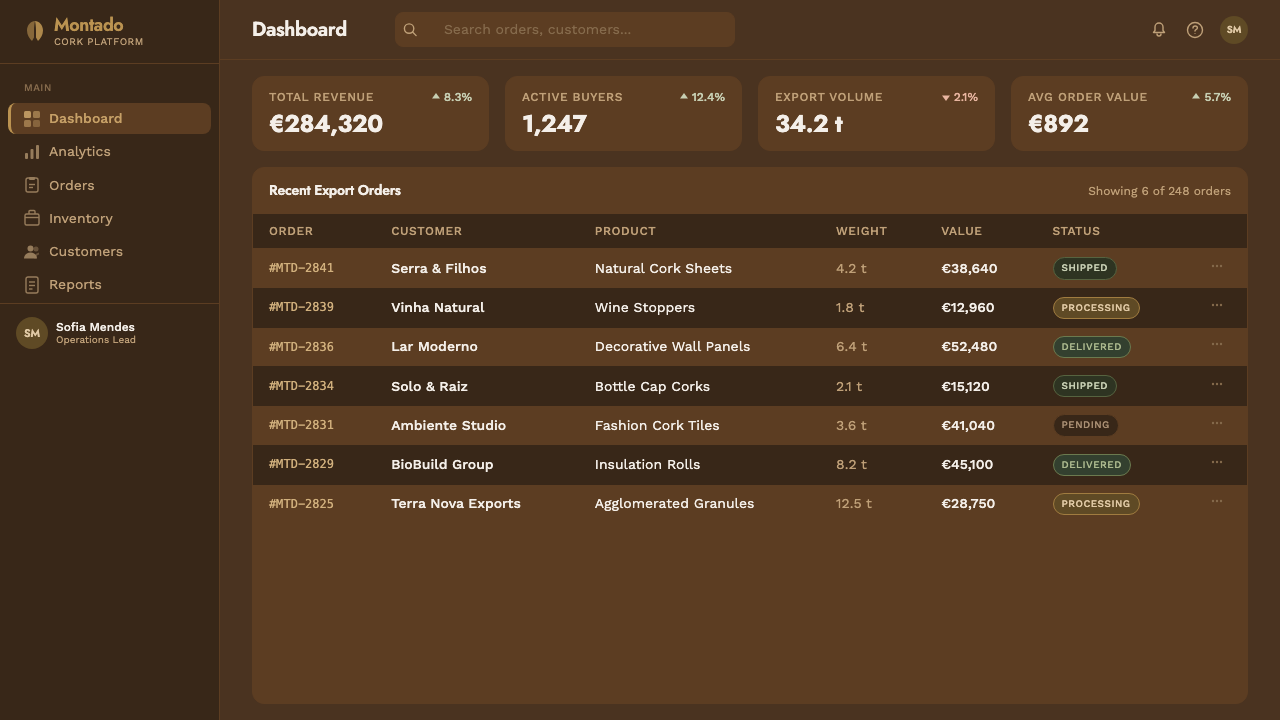Open the SM avatar in top bar
Screen dimensions: 1280x720
(1234, 30)
